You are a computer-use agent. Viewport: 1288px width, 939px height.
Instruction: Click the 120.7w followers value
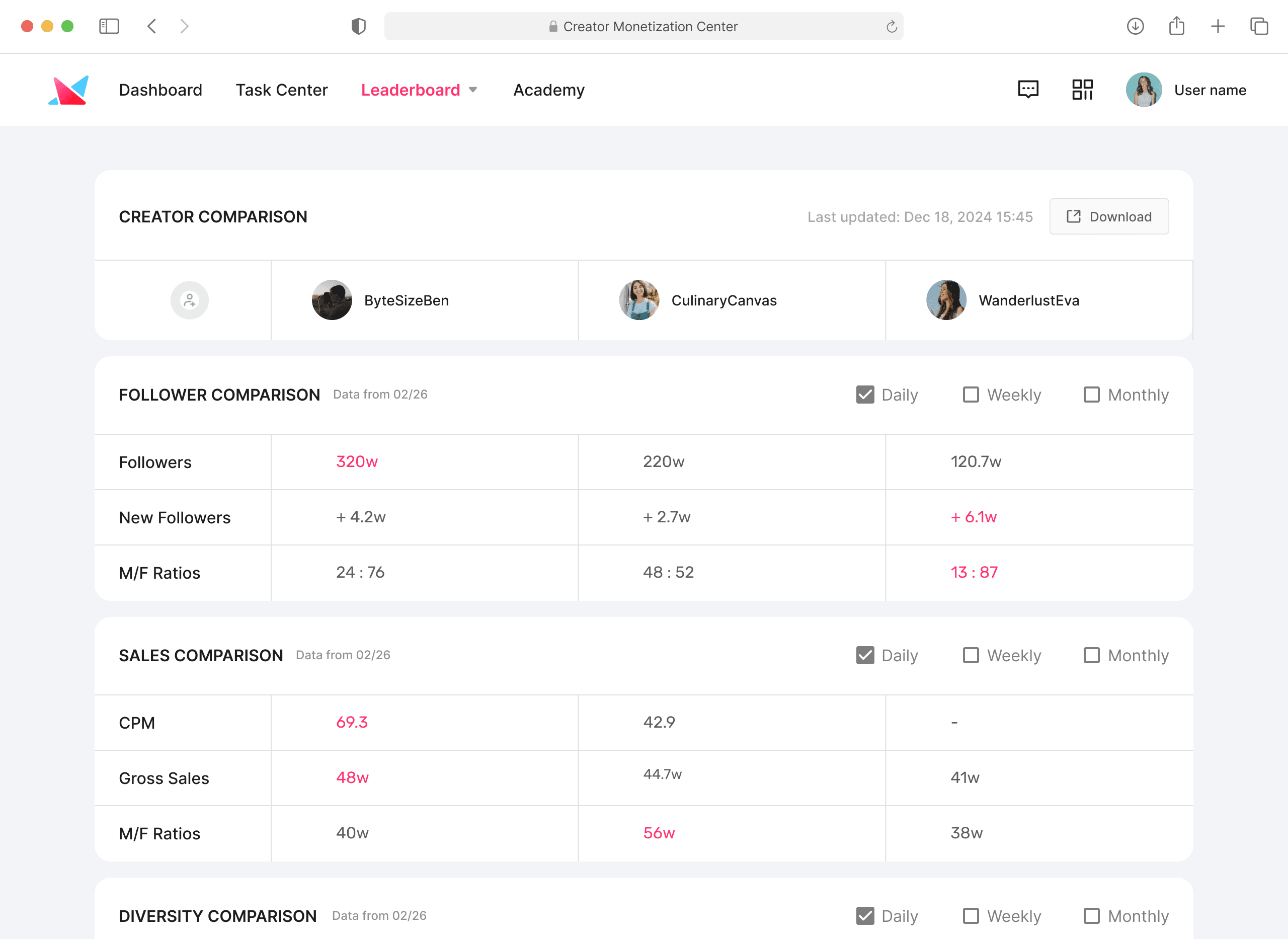[x=976, y=461]
